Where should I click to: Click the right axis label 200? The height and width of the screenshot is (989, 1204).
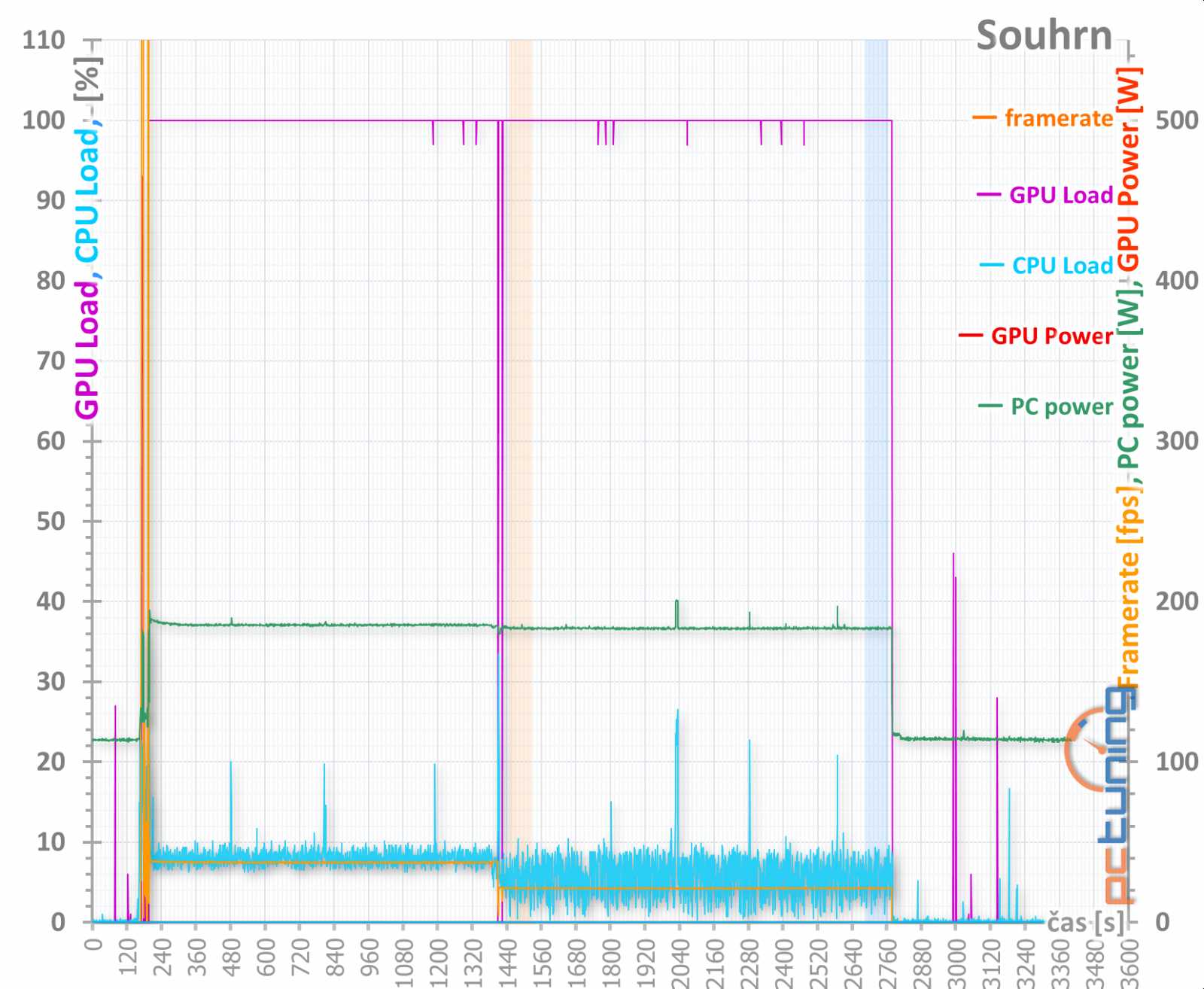coord(1177,601)
